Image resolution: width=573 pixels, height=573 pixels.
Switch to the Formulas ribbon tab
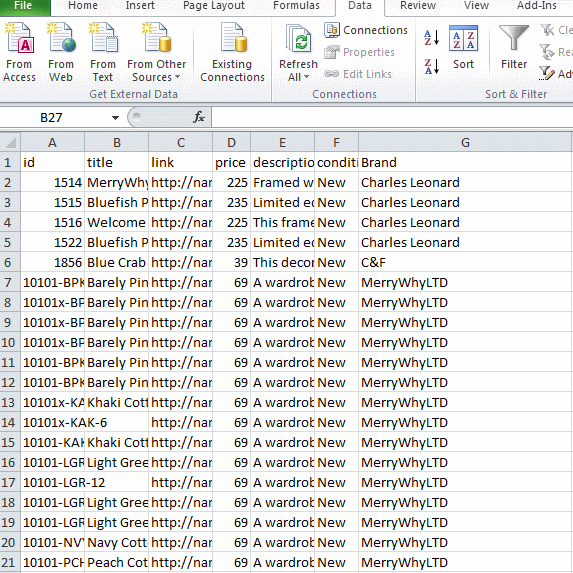pyautogui.click(x=296, y=5)
